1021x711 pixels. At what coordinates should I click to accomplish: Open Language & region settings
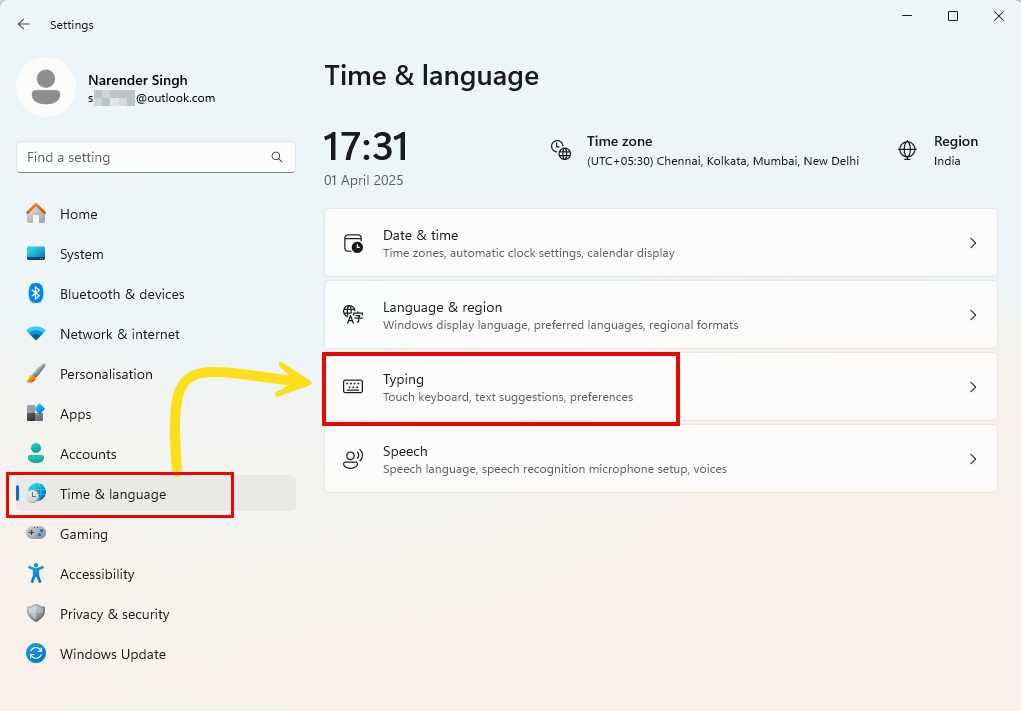point(660,315)
